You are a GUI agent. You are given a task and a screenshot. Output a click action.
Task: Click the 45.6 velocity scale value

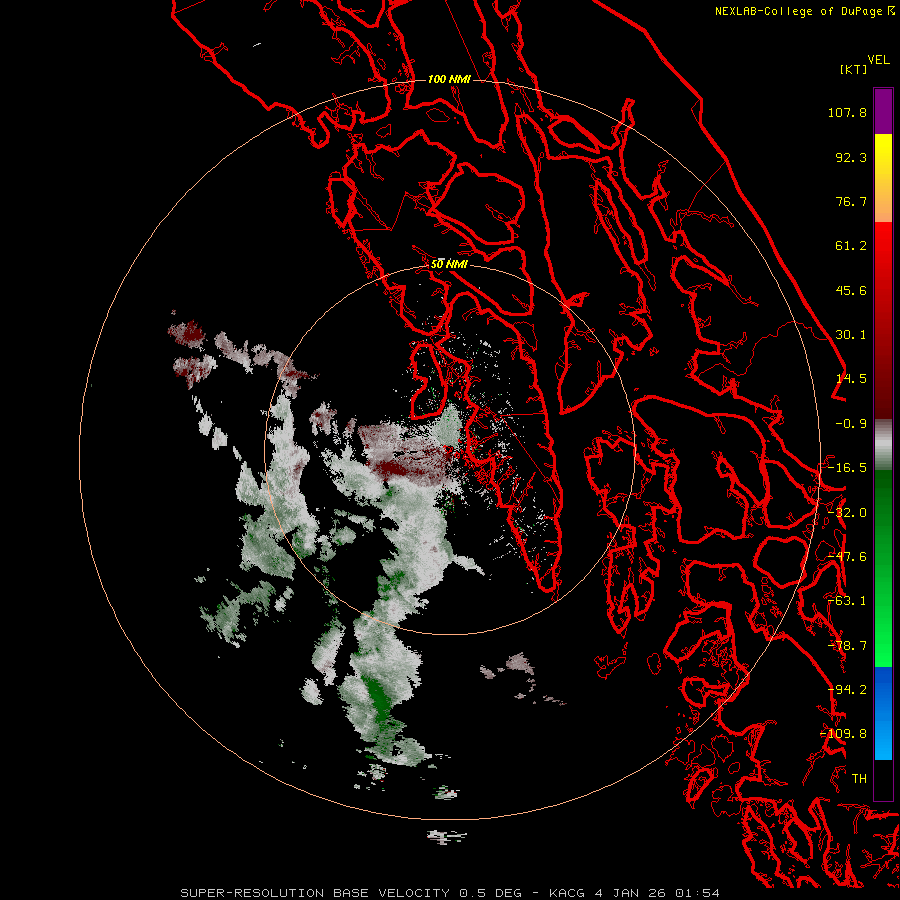(851, 290)
